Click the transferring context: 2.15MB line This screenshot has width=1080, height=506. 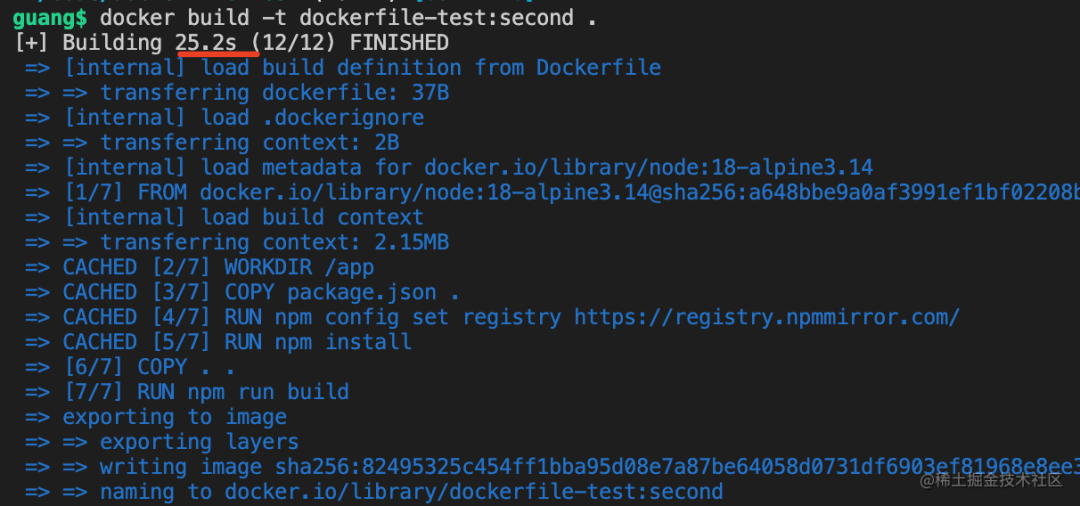tap(274, 242)
